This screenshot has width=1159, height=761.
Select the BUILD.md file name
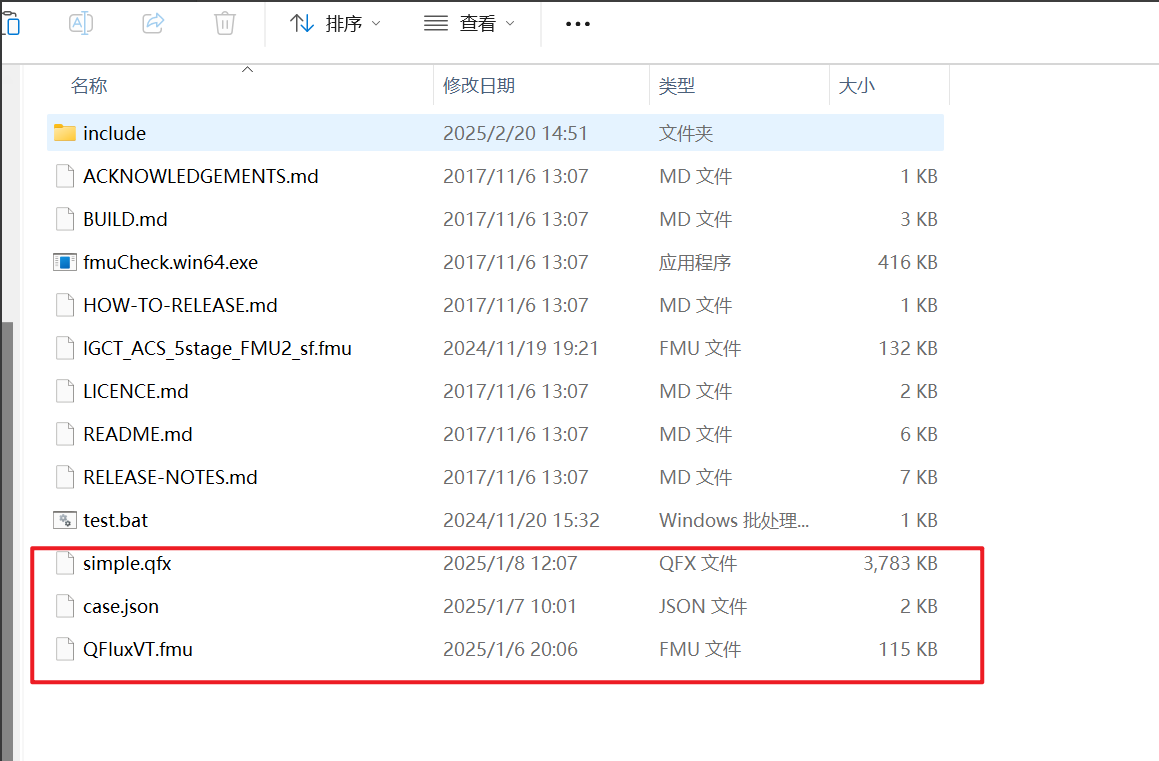point(125,219)
